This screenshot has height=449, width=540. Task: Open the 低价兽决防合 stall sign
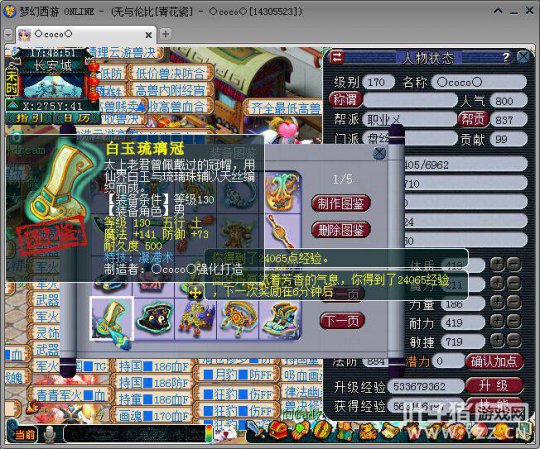click(x=170, y=73)
